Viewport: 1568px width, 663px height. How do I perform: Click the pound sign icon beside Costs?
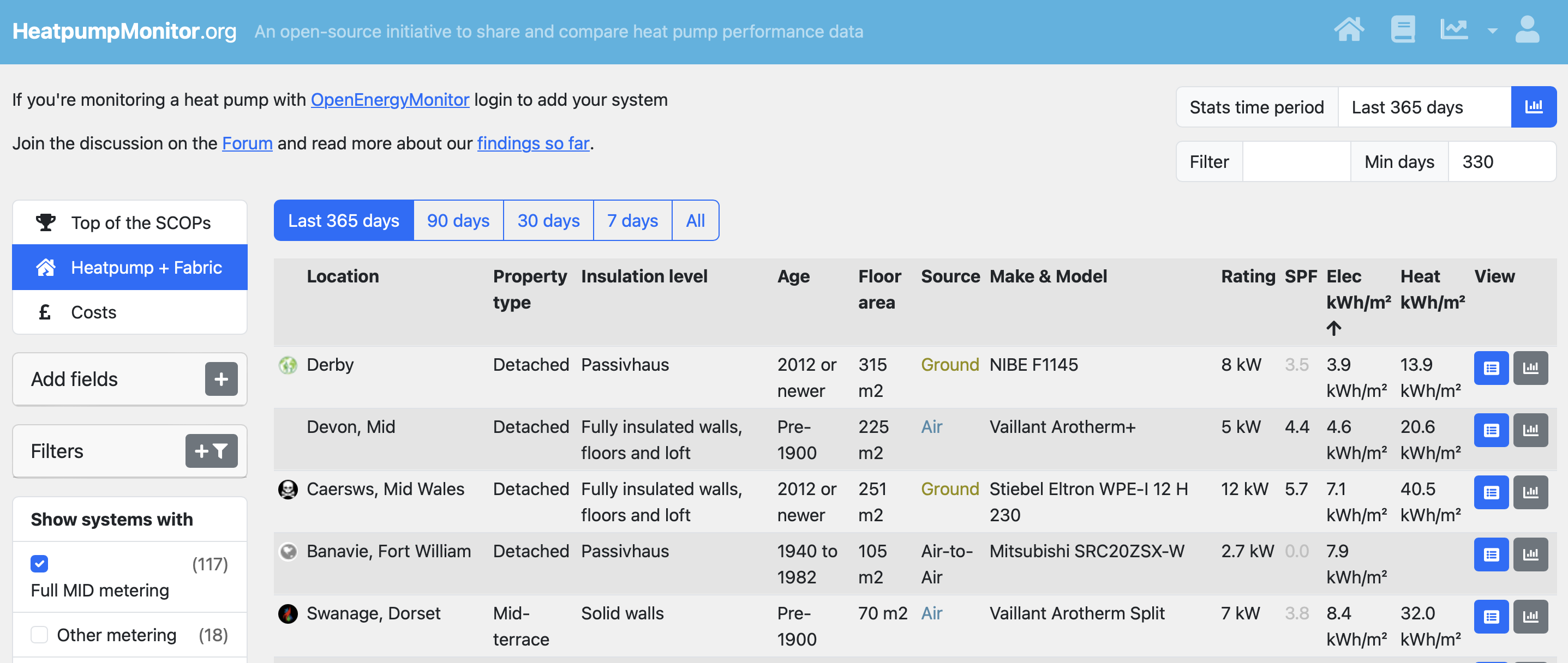(44, 312)
